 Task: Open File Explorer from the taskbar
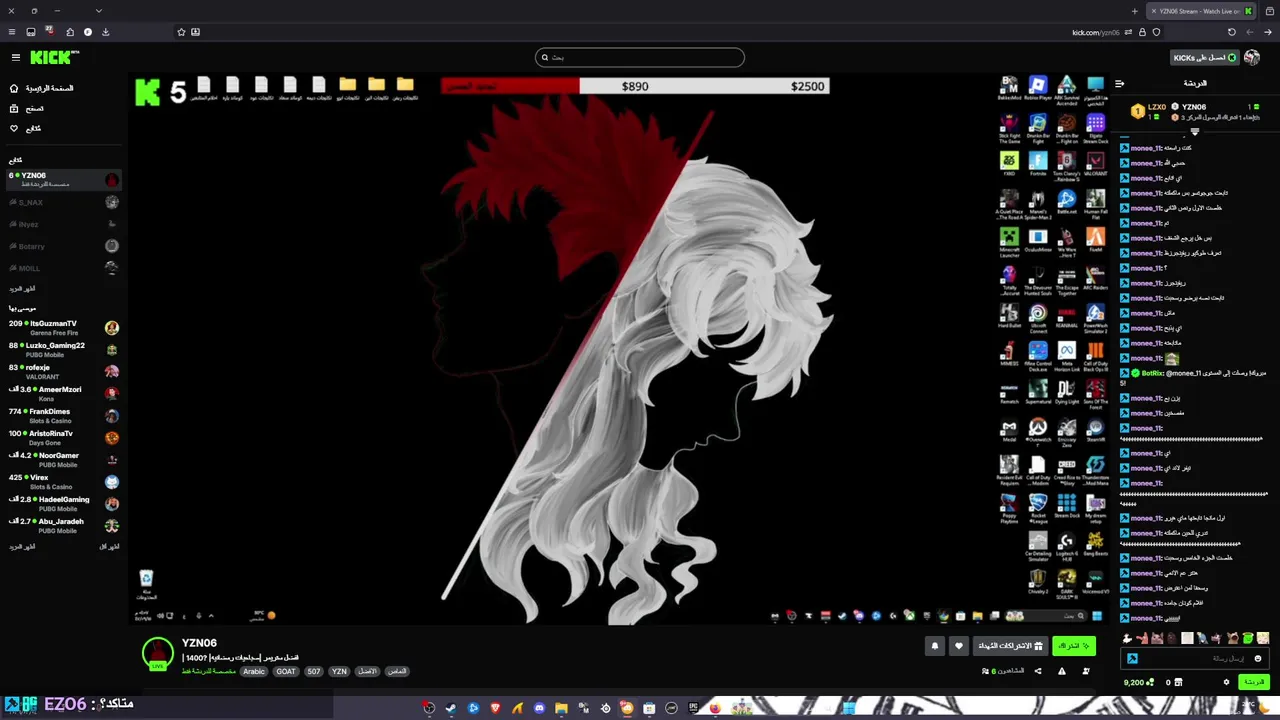pos(561,708)
